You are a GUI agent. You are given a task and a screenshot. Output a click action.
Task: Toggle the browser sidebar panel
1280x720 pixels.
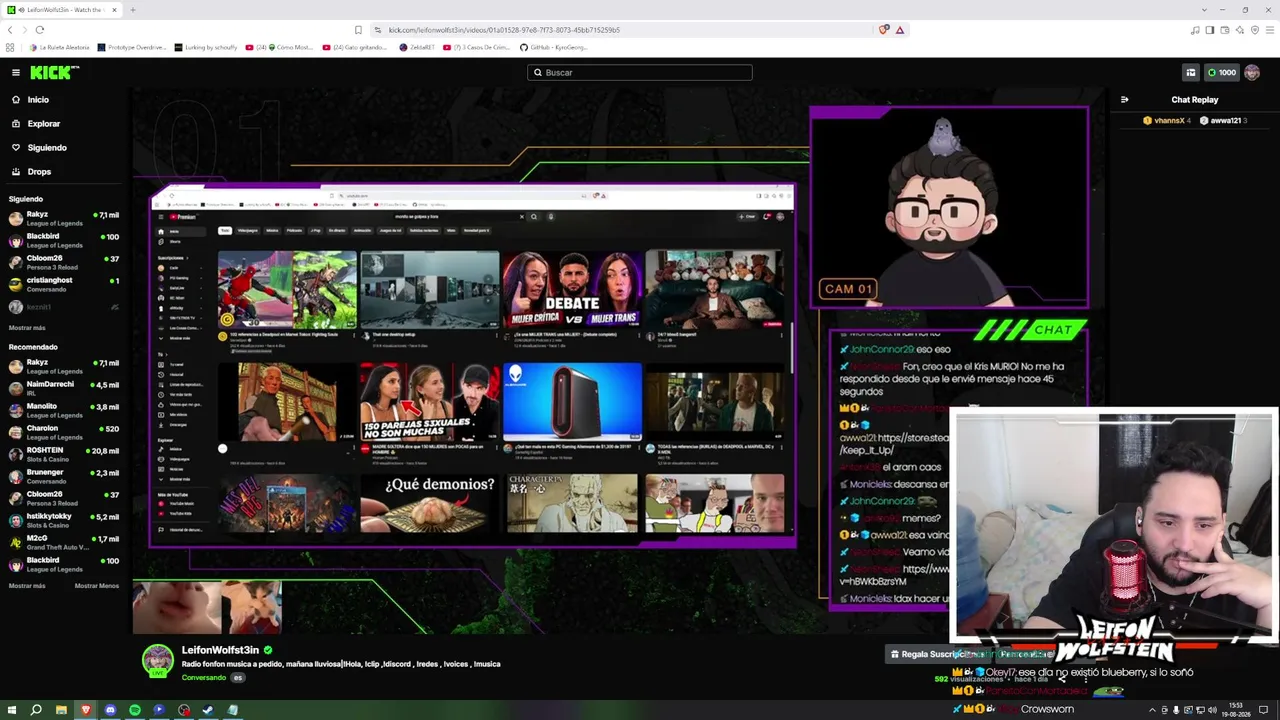(1210, 30)
